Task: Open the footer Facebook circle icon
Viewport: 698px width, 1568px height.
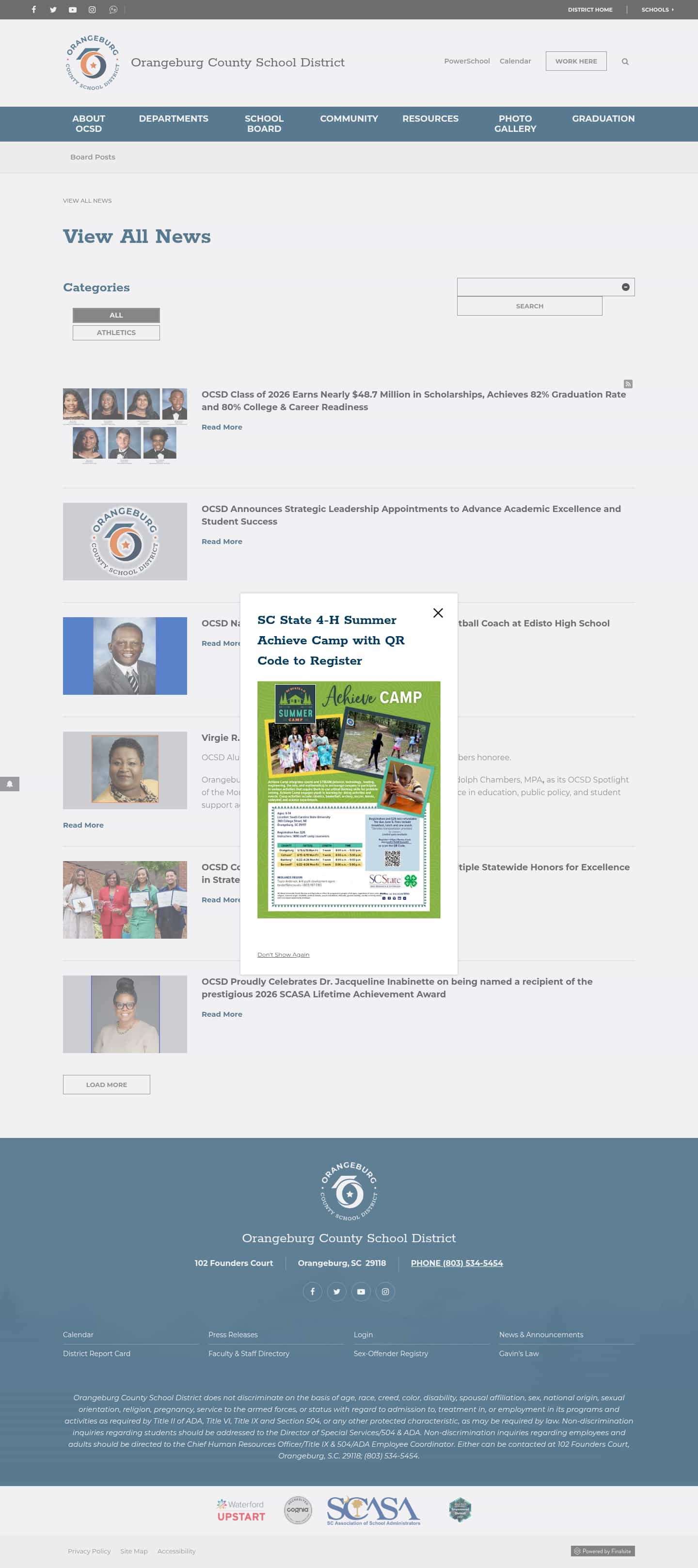Action: pos(312,1291)
